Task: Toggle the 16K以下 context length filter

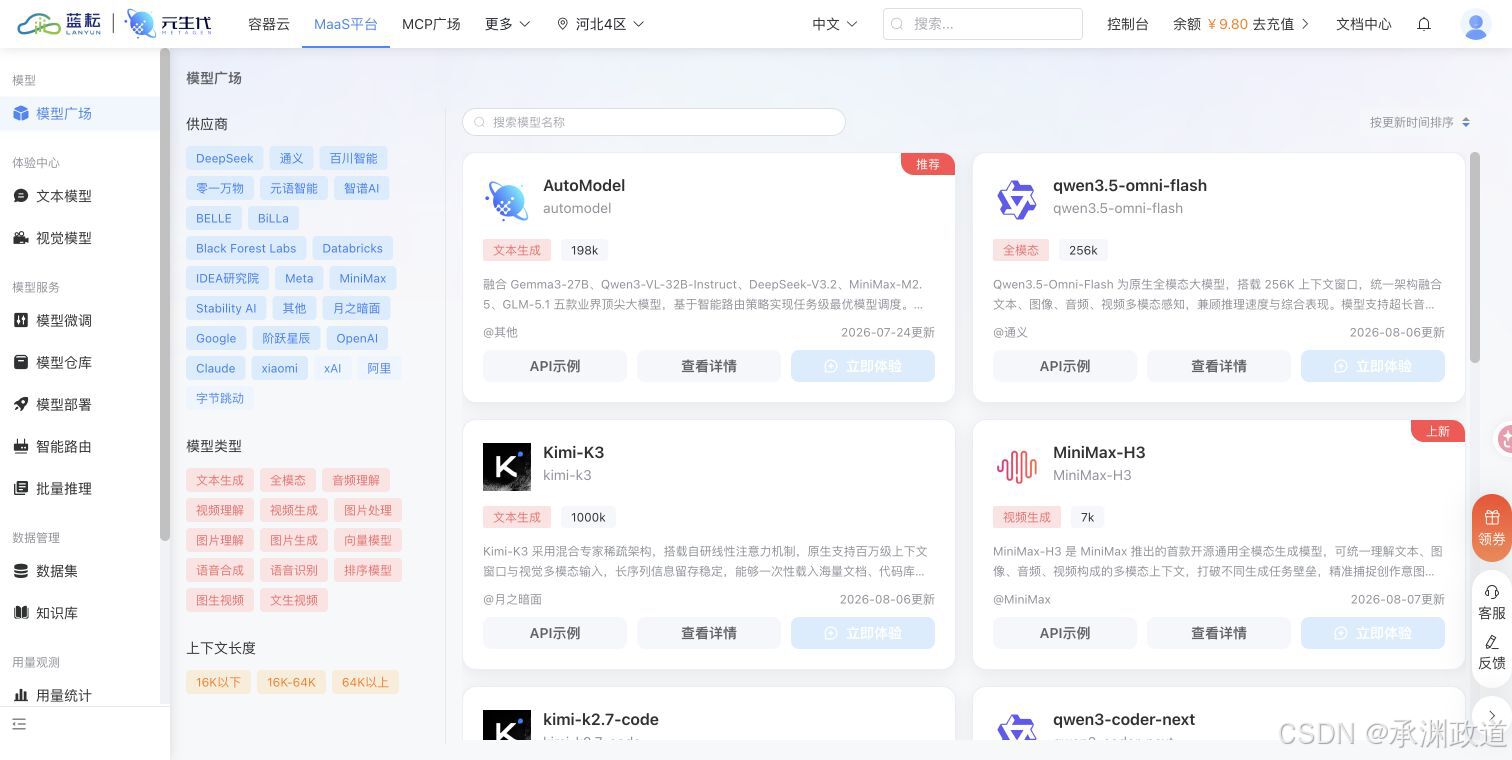Action: click(x=218, y=682)
